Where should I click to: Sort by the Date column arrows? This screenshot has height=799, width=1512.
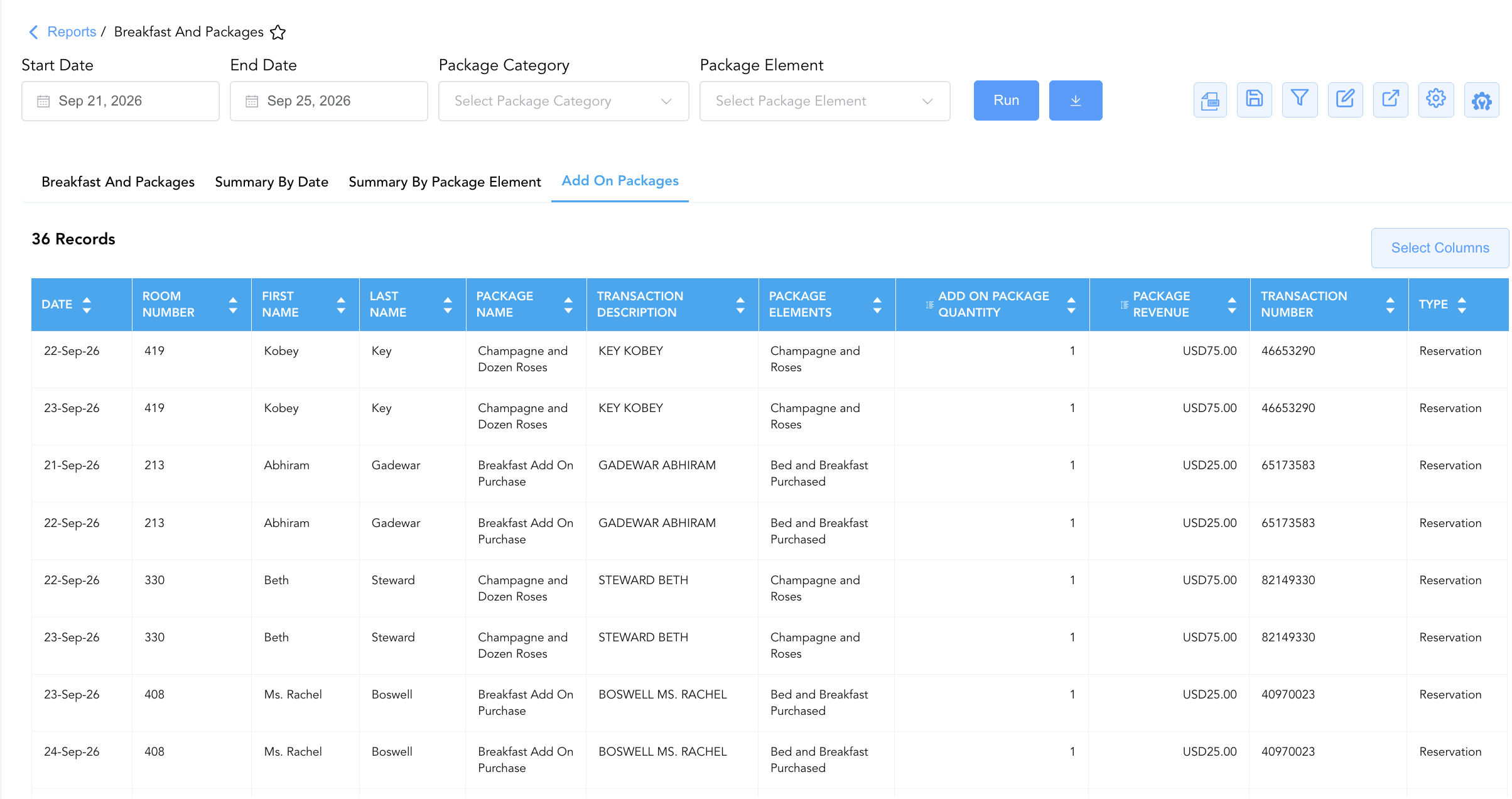point(87,305)
